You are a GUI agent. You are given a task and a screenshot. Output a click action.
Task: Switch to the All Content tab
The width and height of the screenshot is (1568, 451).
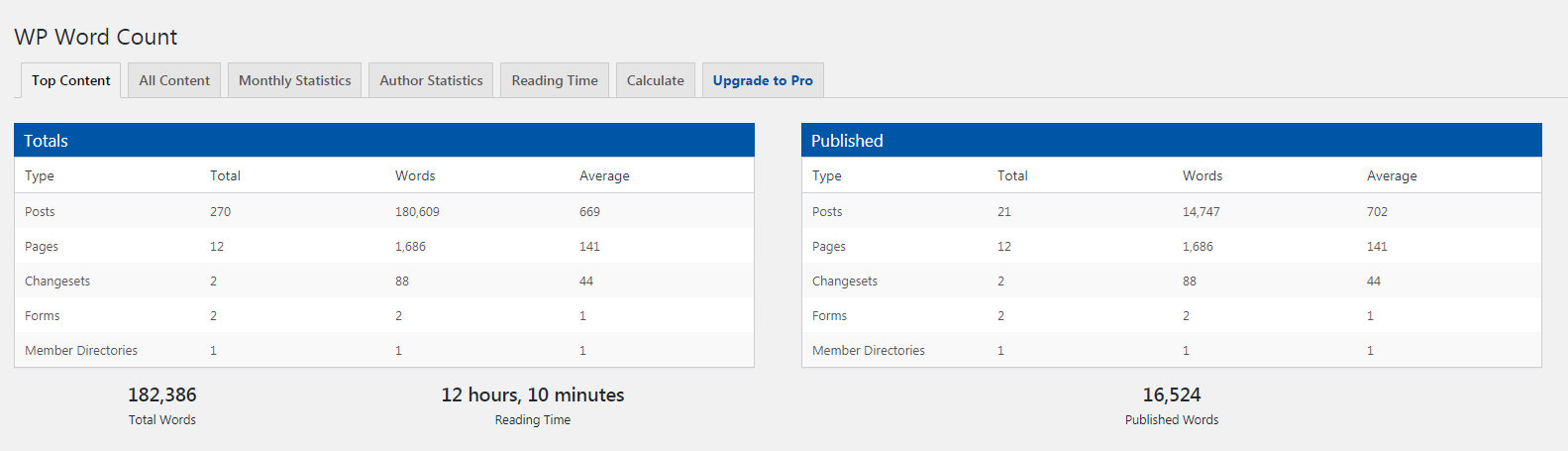(174, 80)
